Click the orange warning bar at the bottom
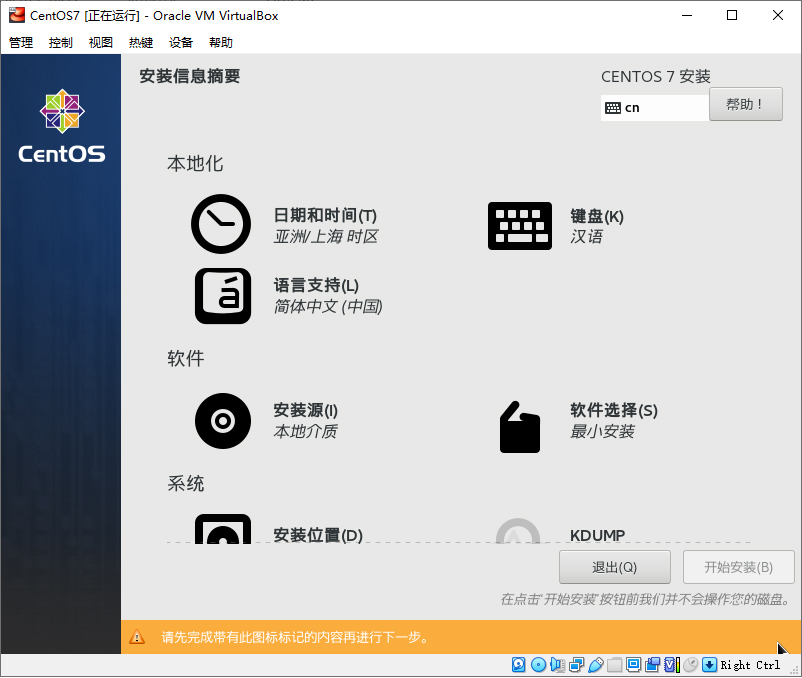This screenshot has height=678, width=802. tap(400, 637)
